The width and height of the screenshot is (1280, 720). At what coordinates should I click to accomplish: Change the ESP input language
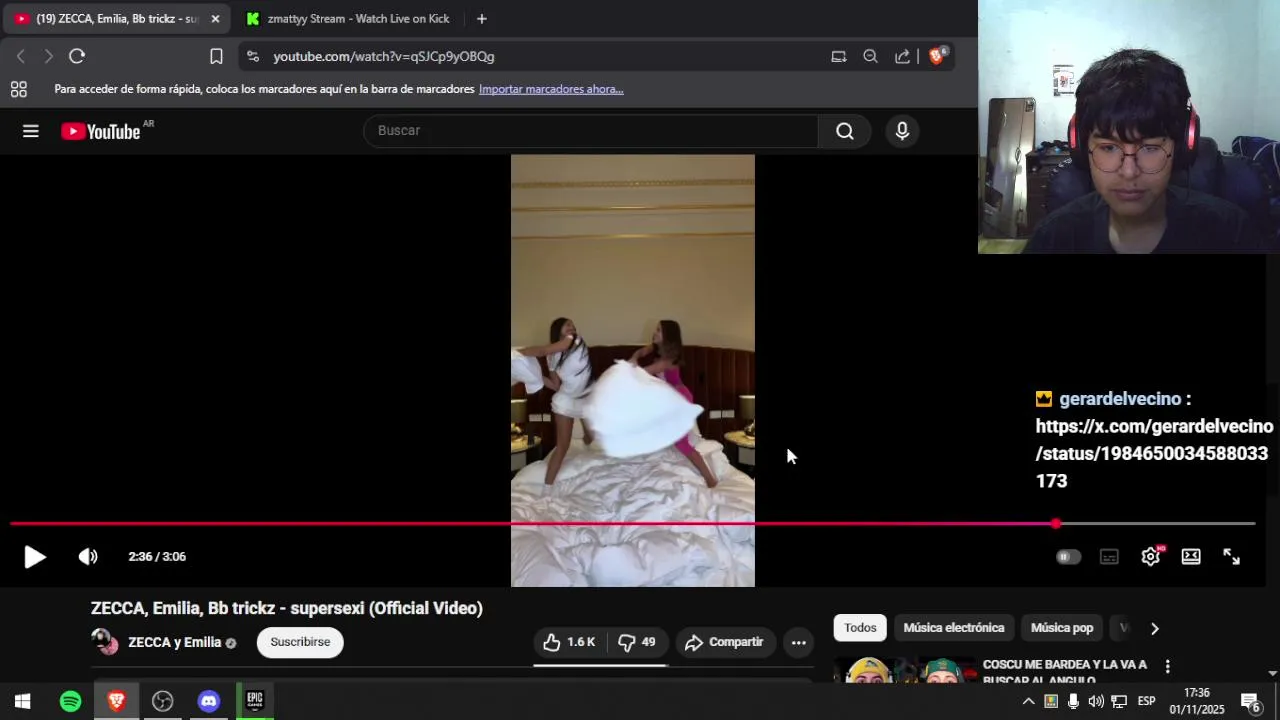1146,701
